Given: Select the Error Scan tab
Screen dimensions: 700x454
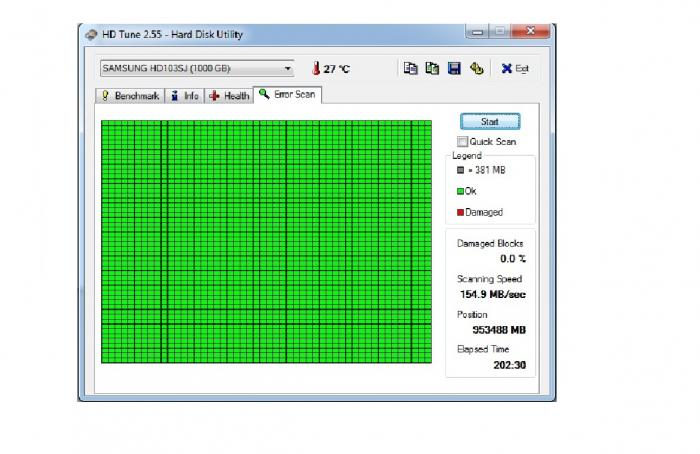Looking at the screenshot, I should point(288,95).
